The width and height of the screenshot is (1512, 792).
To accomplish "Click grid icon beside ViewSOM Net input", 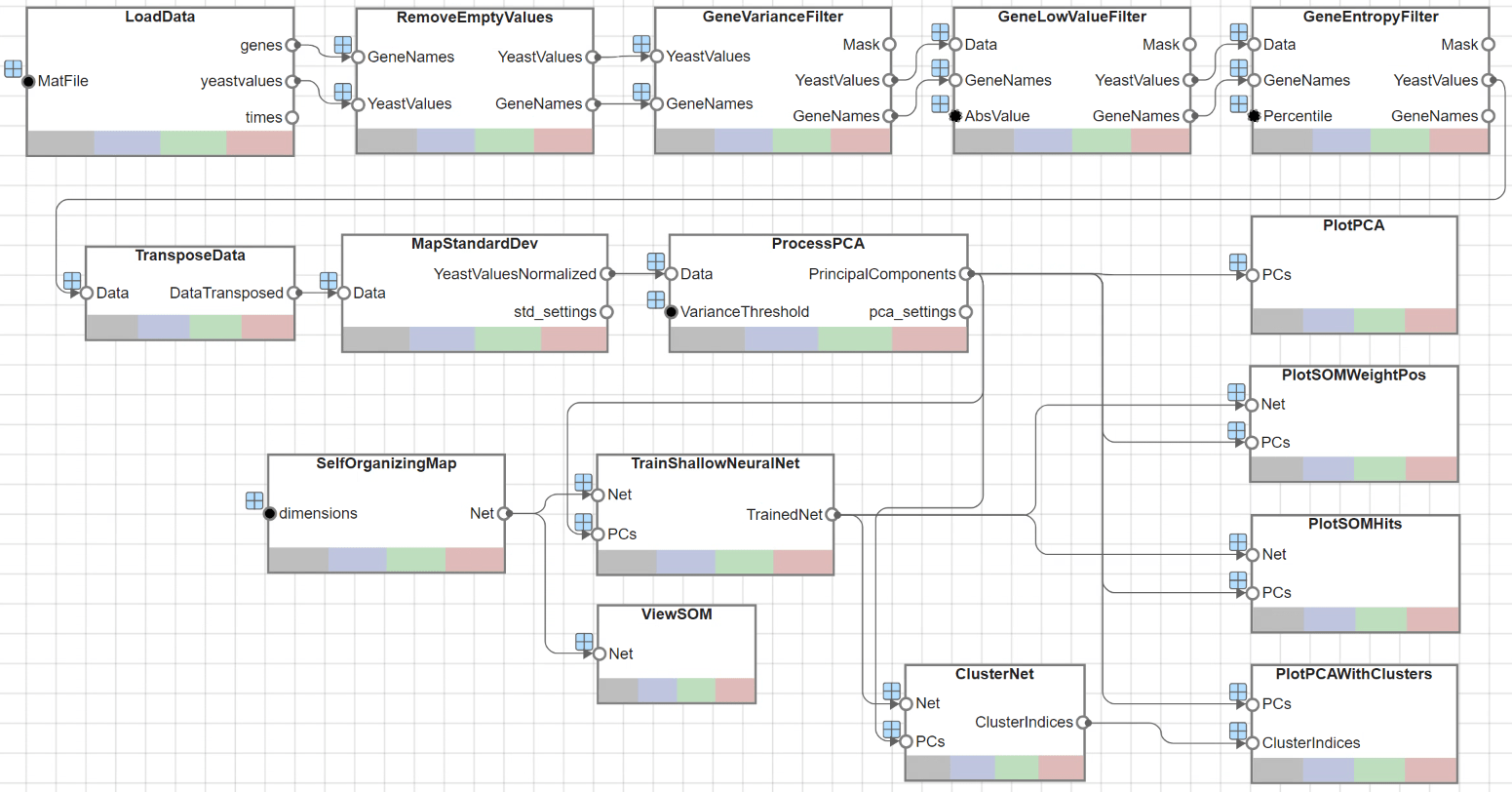I will click(584, 641).
